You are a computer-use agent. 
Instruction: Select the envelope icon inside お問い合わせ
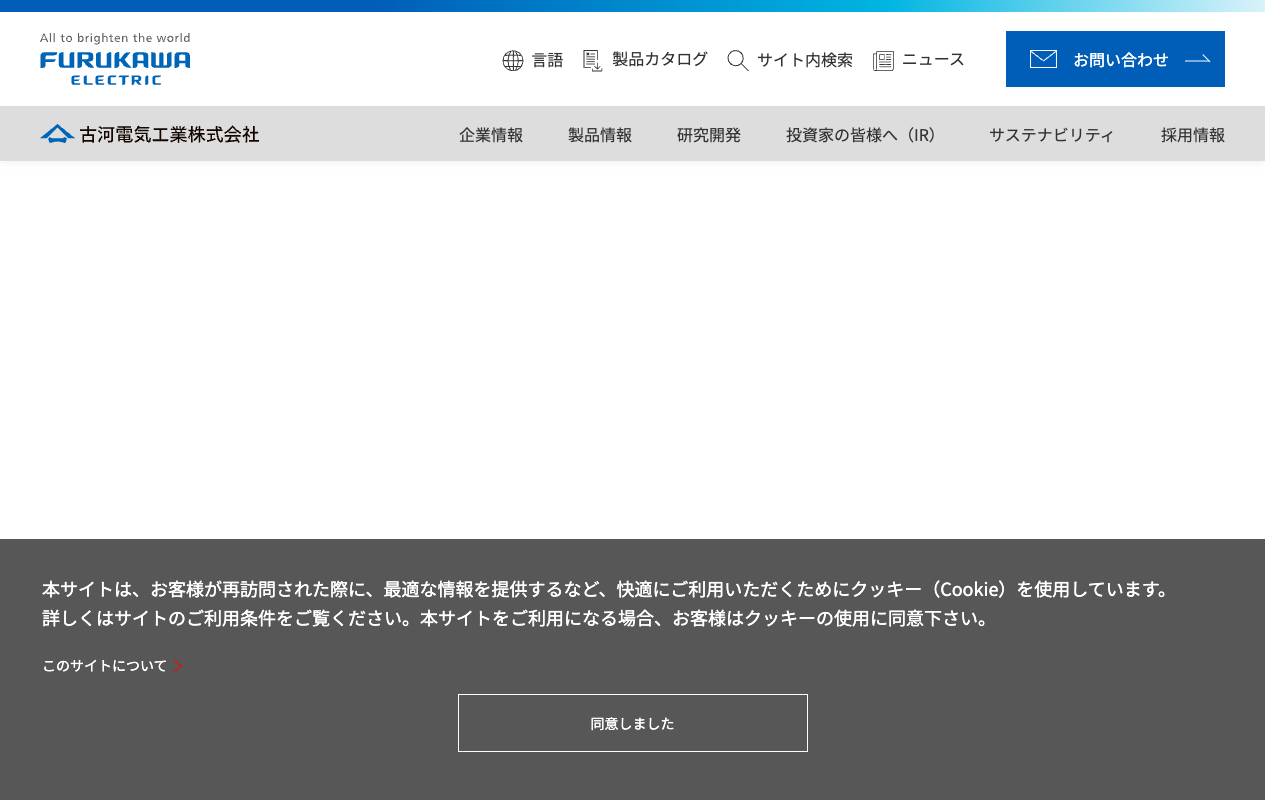(x=1043, y=59)
